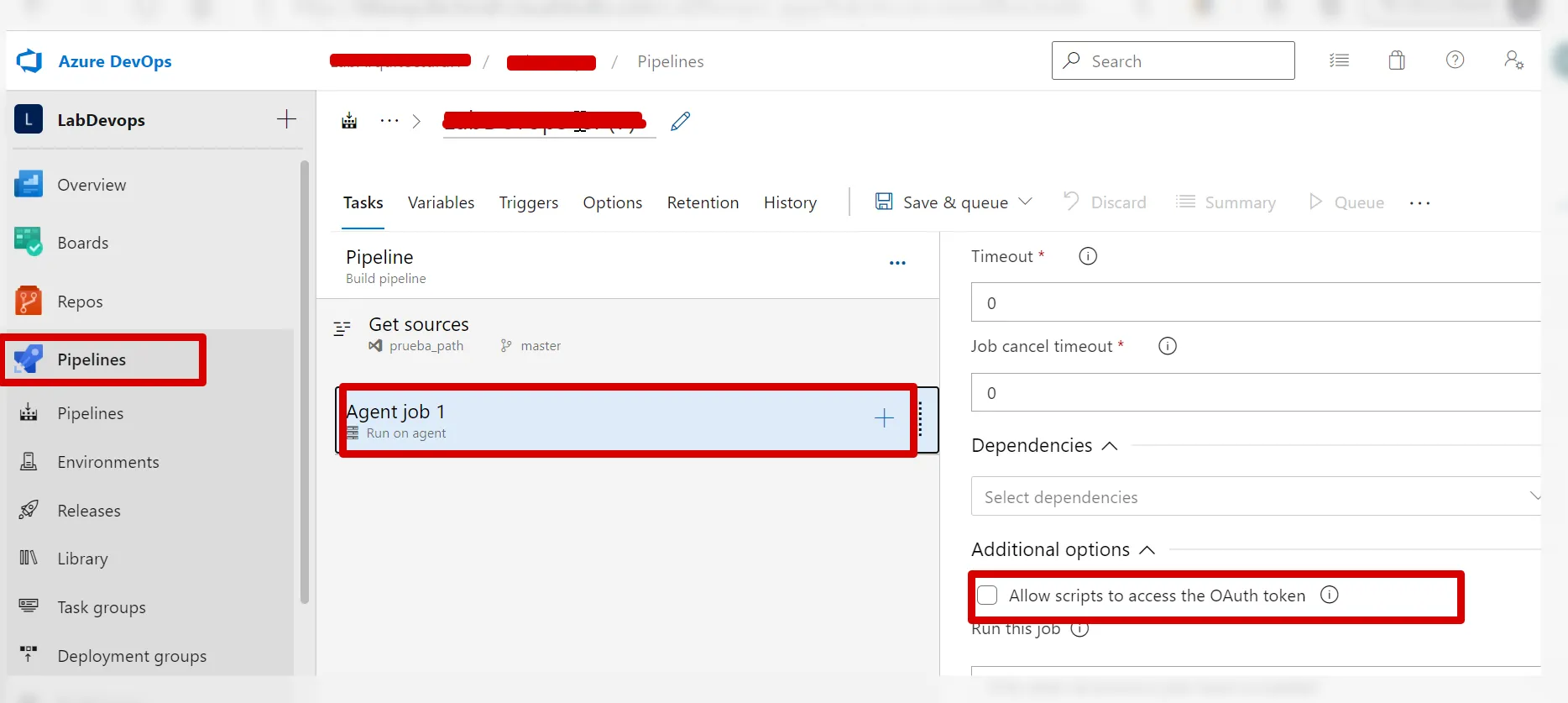Open the Marketplace shopping bag icon
Viewport: 1568px width, 703px height.
[1397, 60]
